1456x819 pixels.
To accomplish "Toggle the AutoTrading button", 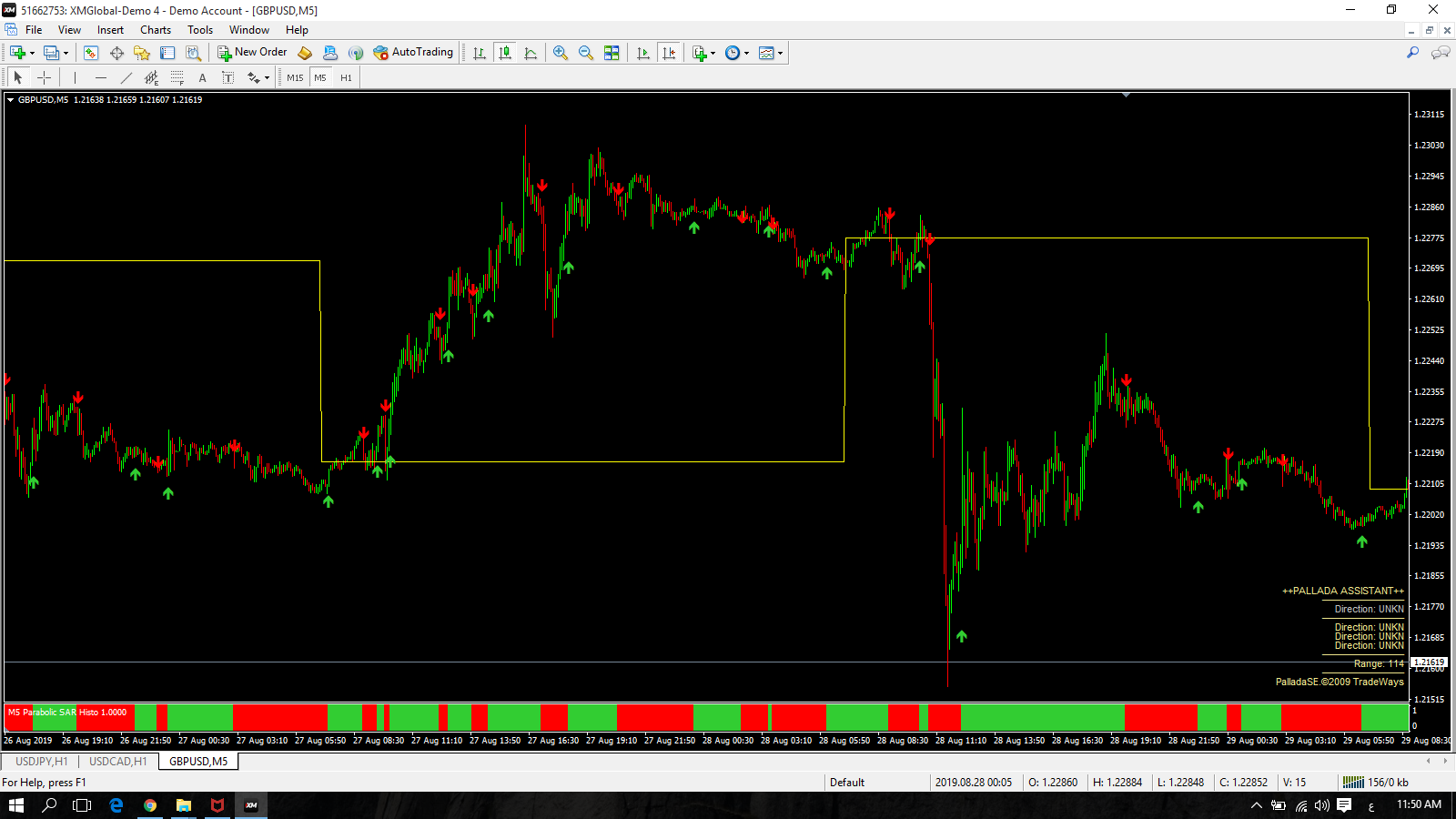I will (x=413, y=53).
